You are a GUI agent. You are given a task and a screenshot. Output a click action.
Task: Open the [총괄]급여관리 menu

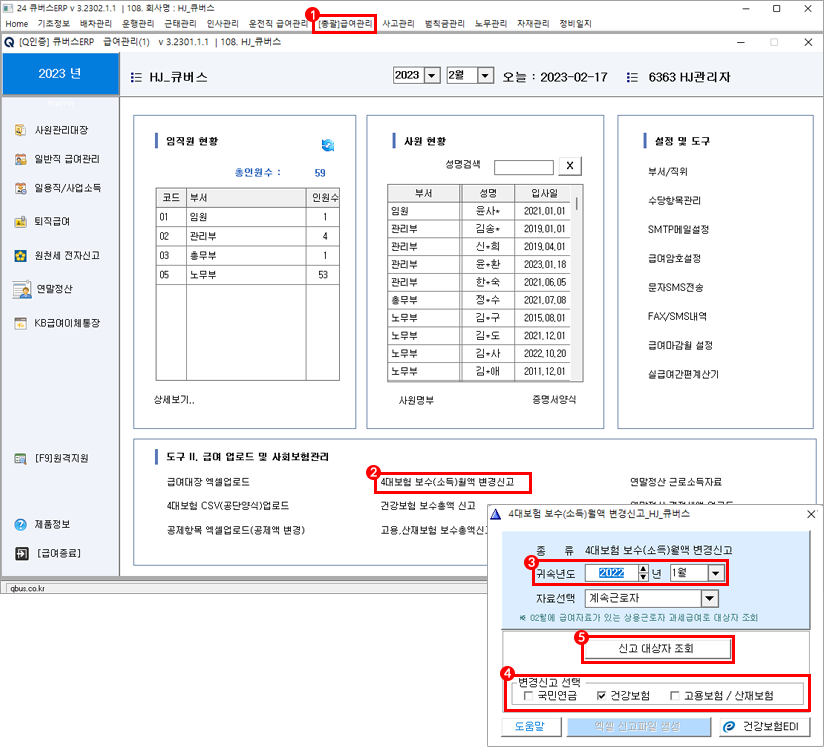(345, 24)
